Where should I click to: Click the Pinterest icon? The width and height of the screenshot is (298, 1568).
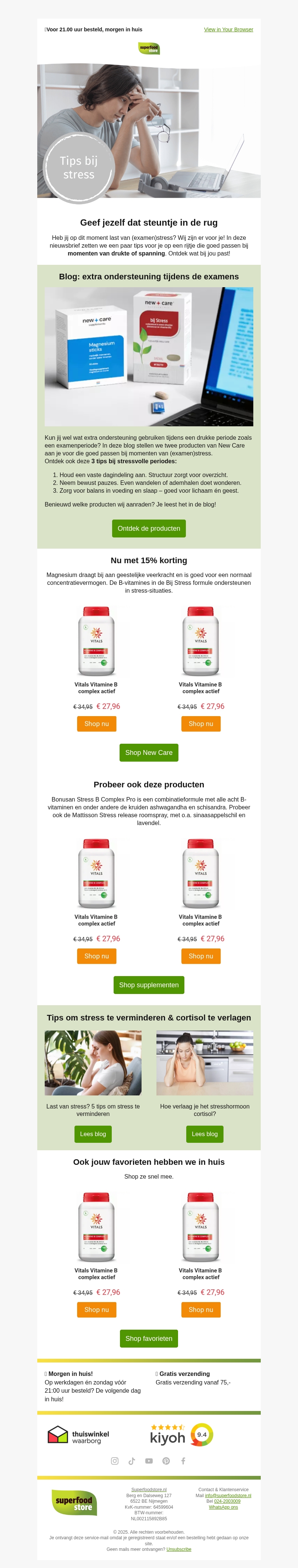tap(166, 1461)
